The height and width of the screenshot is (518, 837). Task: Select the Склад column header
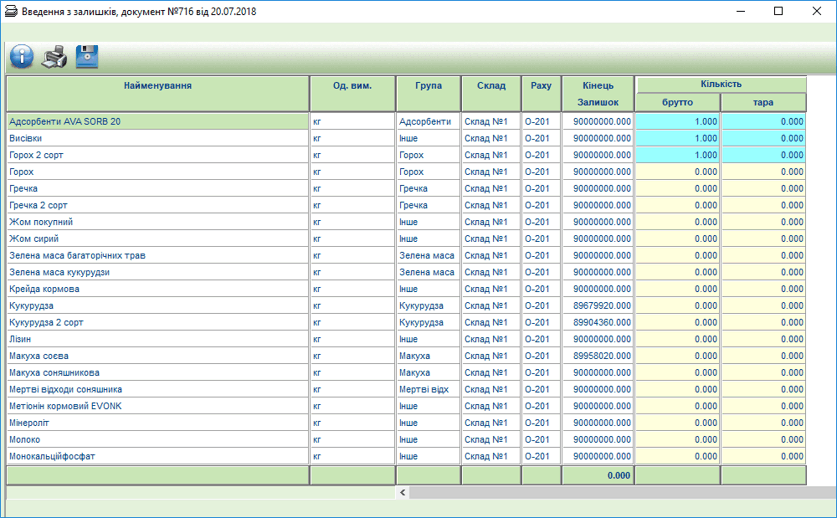coord(490,86)
